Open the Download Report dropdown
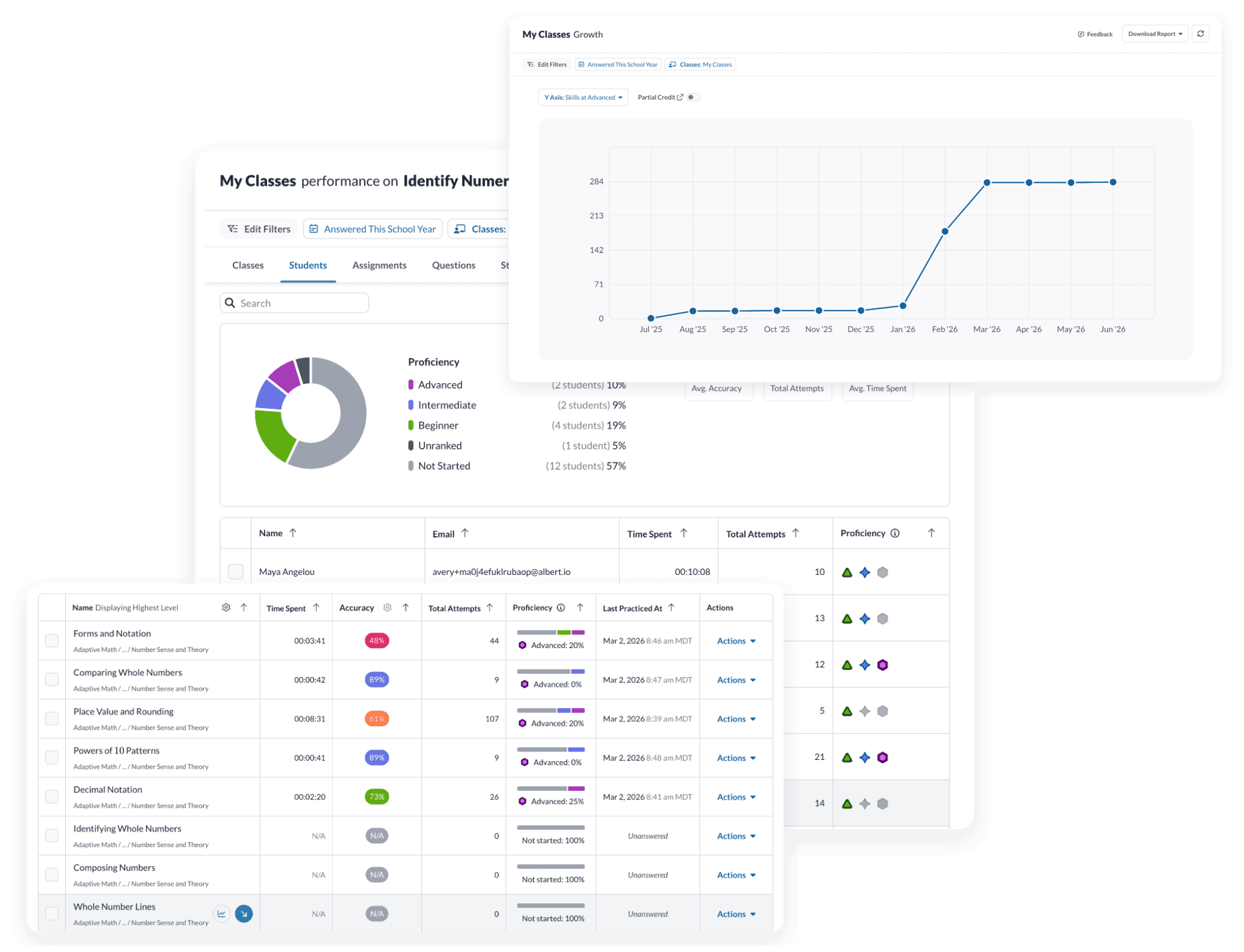Screen dimensions: 1244x952 [1155, 34]
